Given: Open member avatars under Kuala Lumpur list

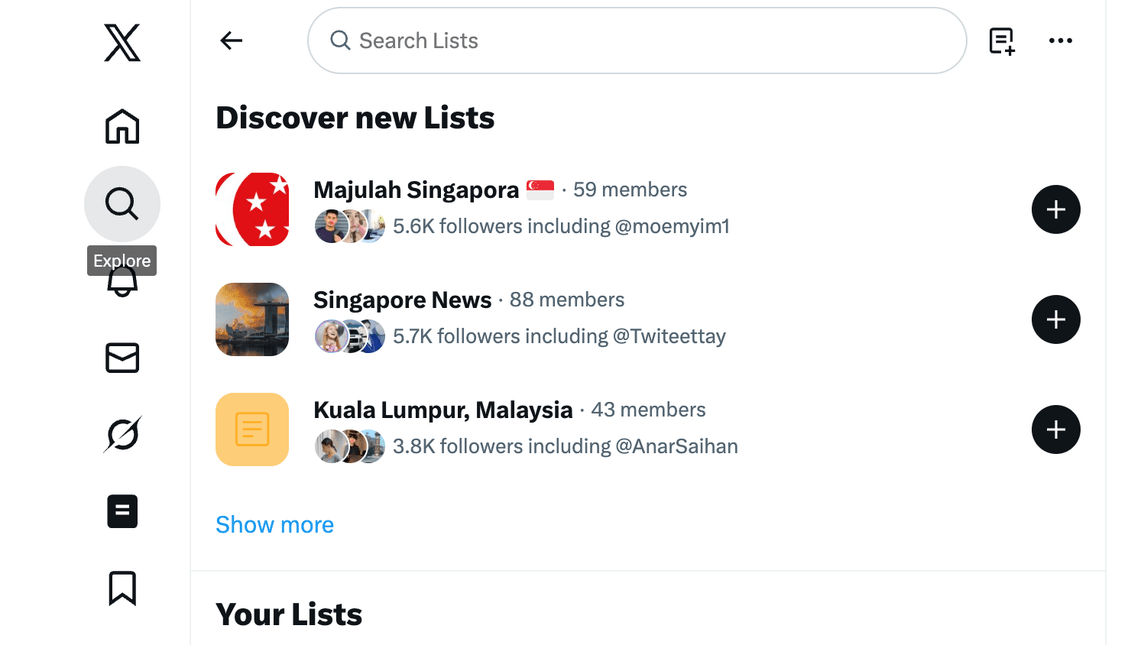Looking at the screenshot, I should pyautogui.click(x=349, y=446).
